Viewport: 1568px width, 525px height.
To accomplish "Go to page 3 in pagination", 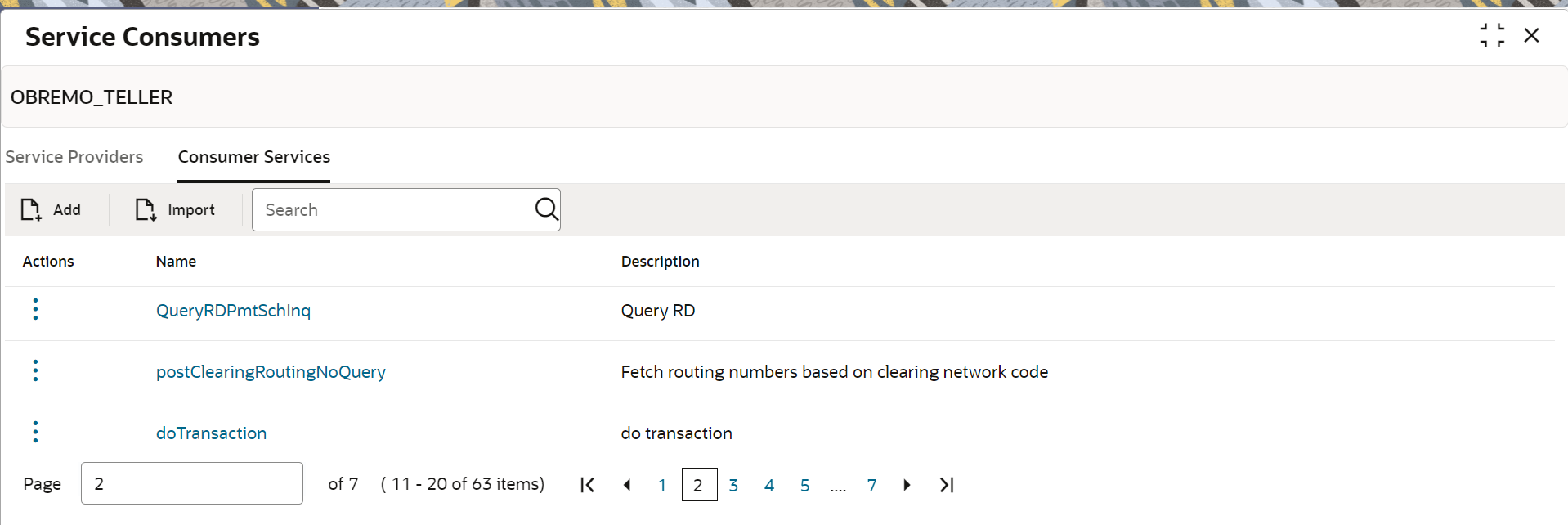I will (x=733, y=485).
